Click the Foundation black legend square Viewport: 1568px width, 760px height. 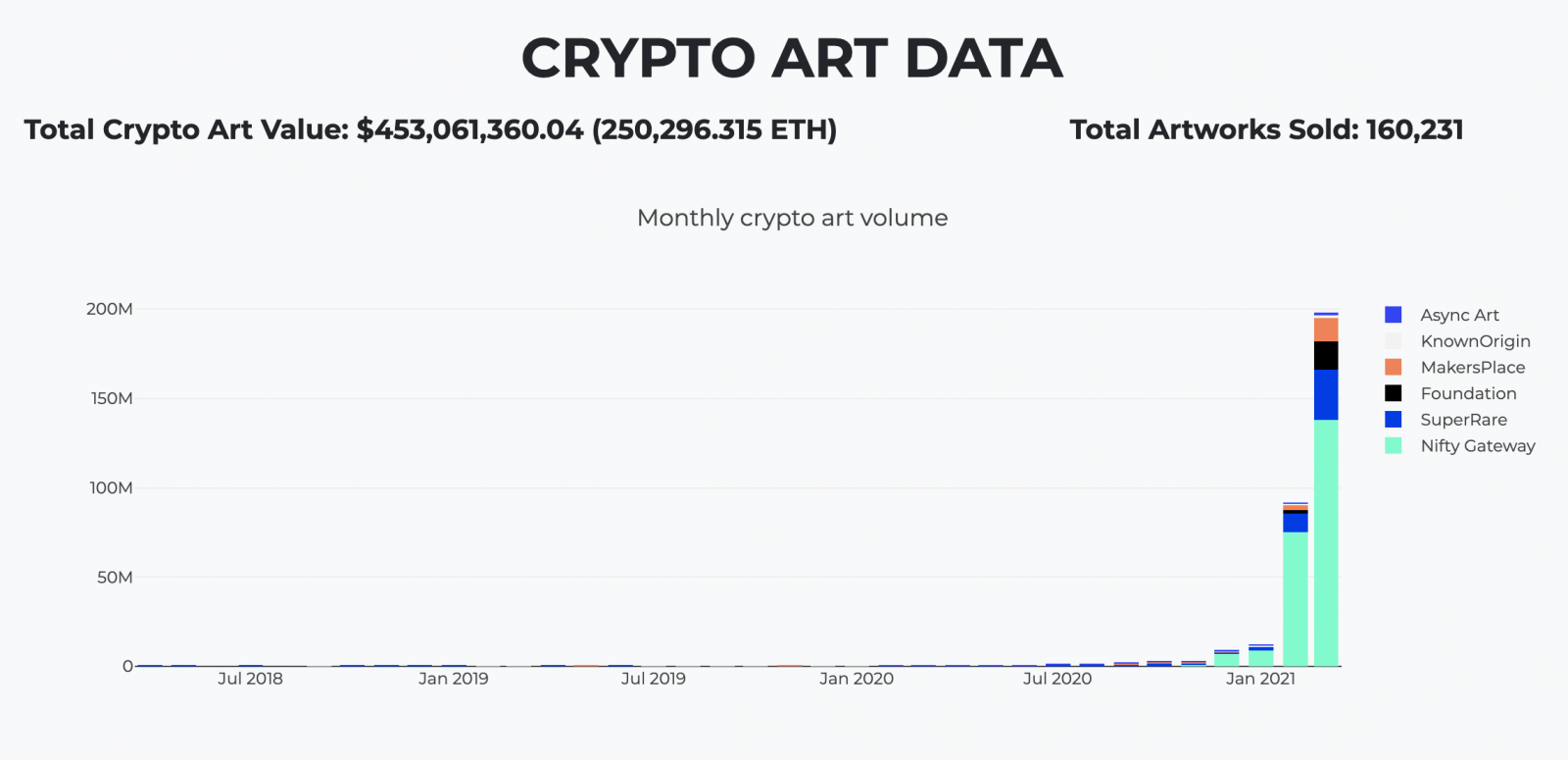click(1393, 393)
